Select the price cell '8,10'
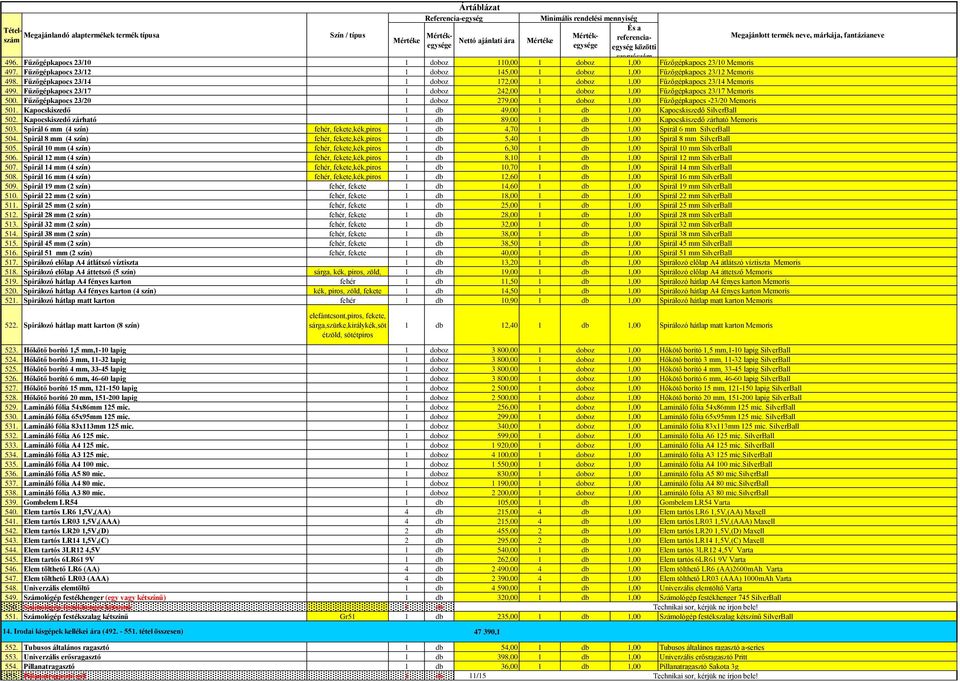The width and height of the screenshot is (960, 681). pos(487,158)
